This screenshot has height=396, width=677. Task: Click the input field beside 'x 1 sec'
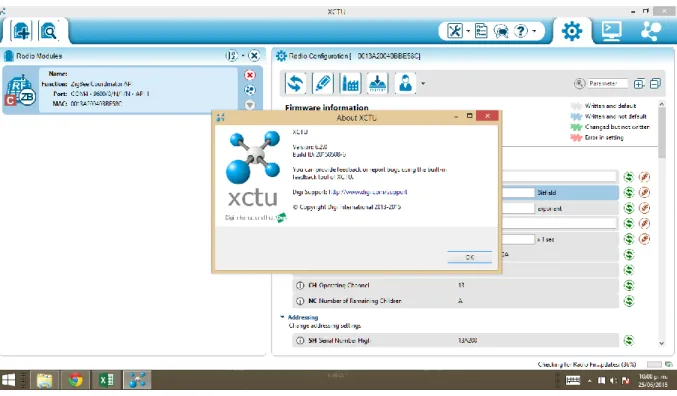pyautogui.click(x=519, y=239)
